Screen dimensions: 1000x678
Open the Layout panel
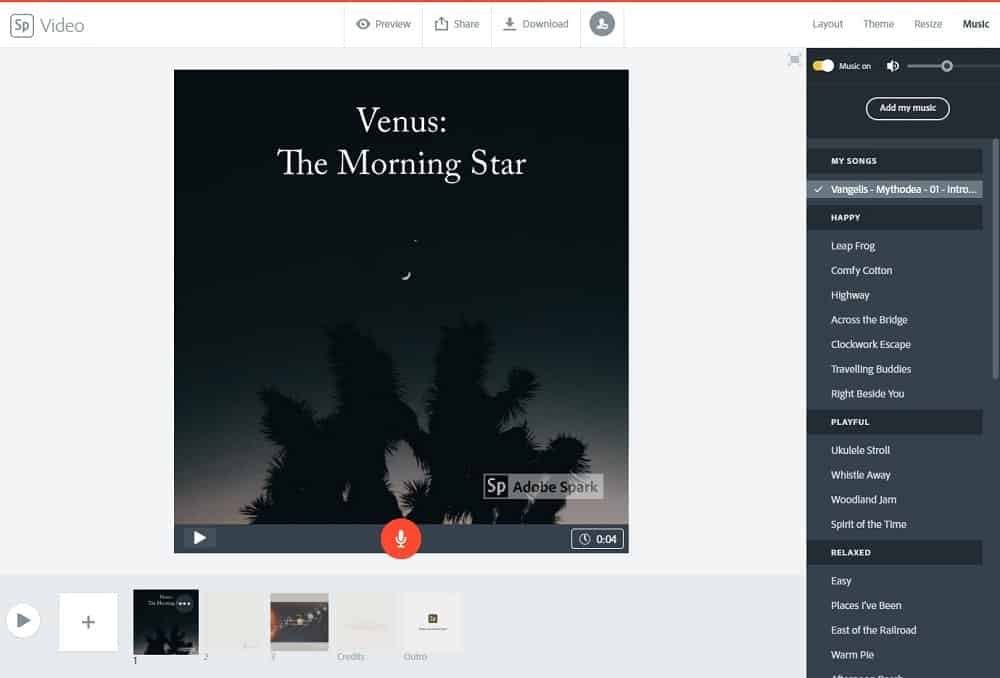tap(827, 23)
